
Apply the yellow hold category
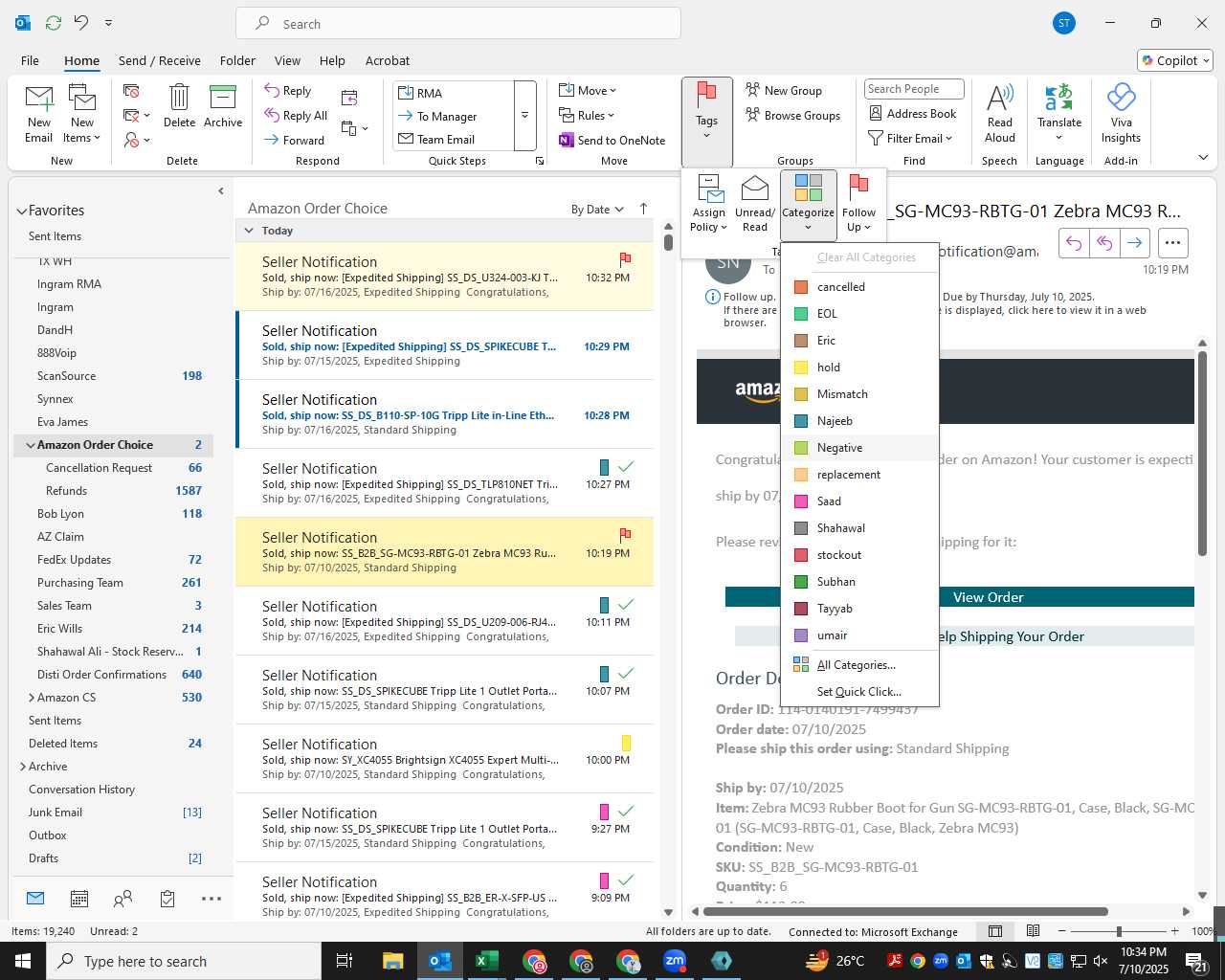click(859, 367)
